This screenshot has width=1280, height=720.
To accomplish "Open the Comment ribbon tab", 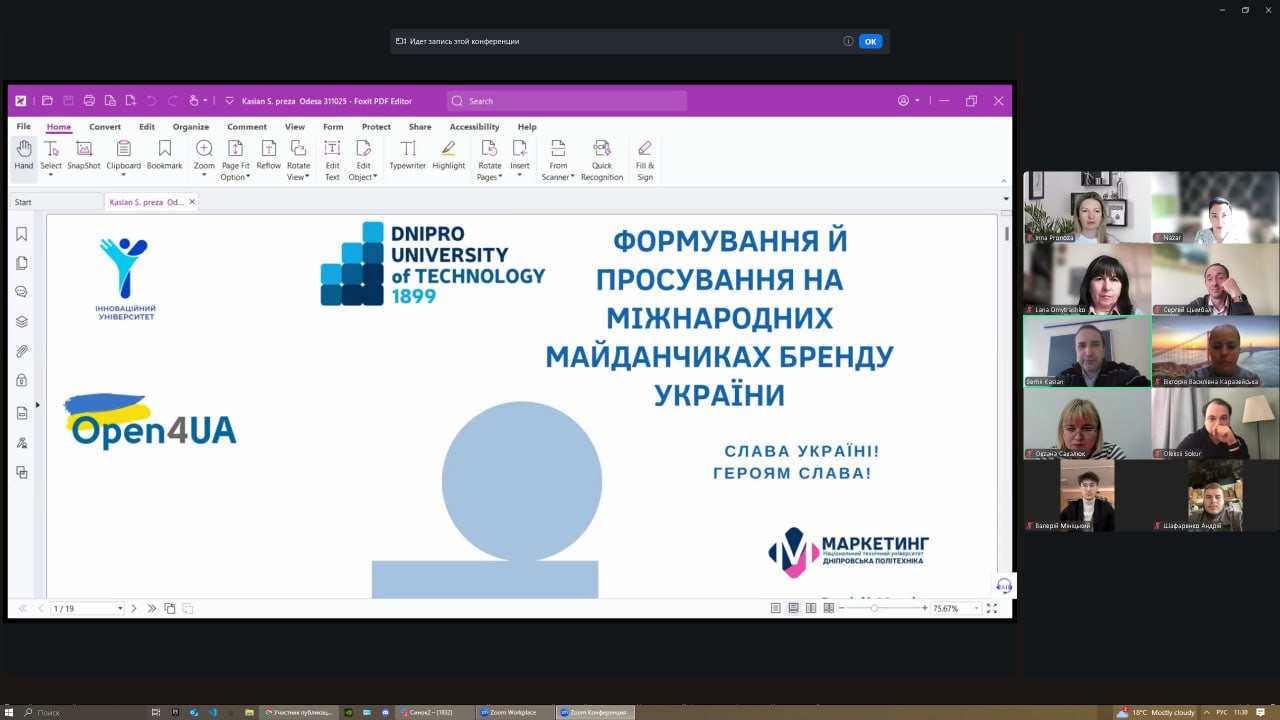I will (246, 127).
